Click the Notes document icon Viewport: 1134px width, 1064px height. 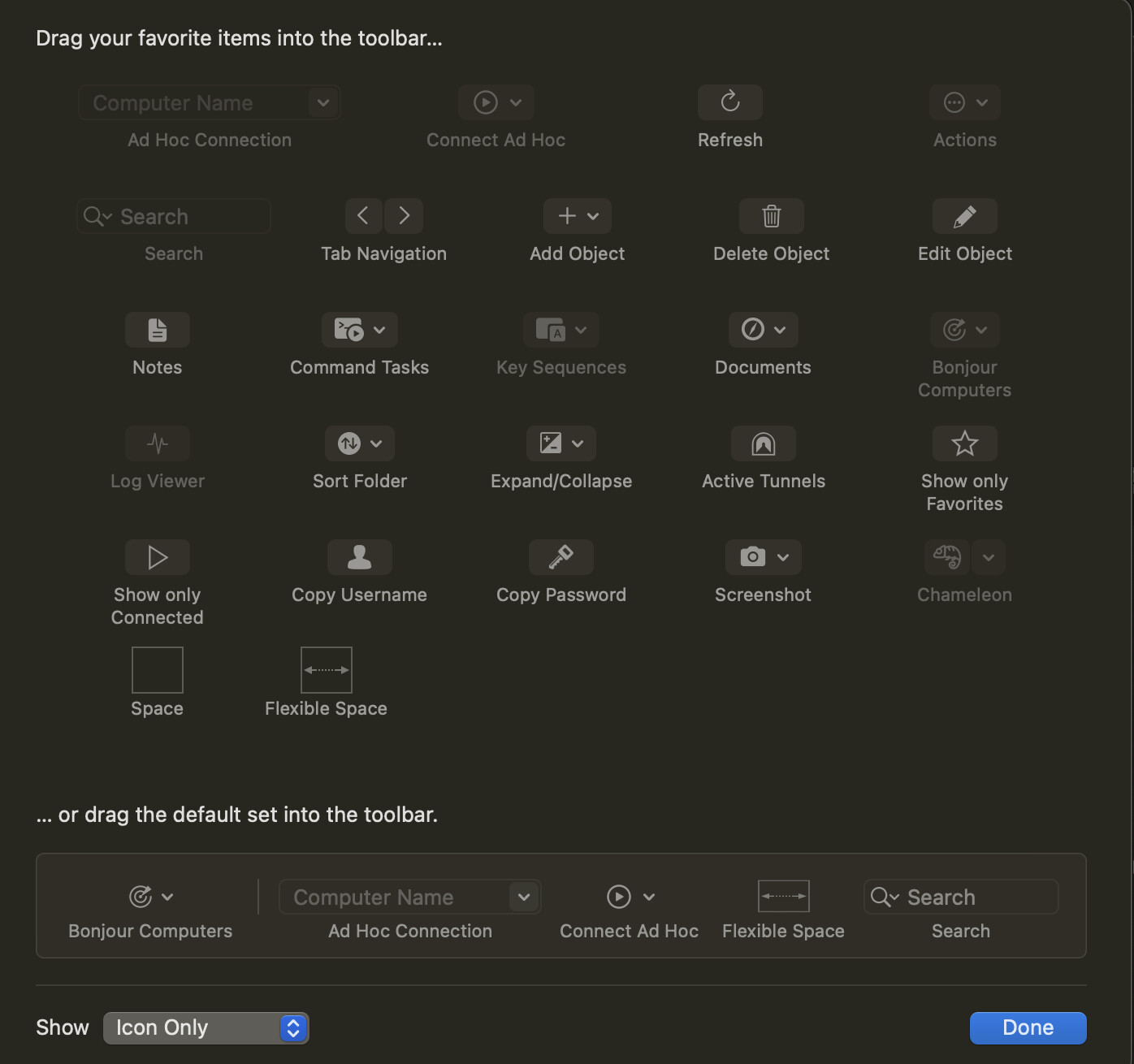(157, 330)
